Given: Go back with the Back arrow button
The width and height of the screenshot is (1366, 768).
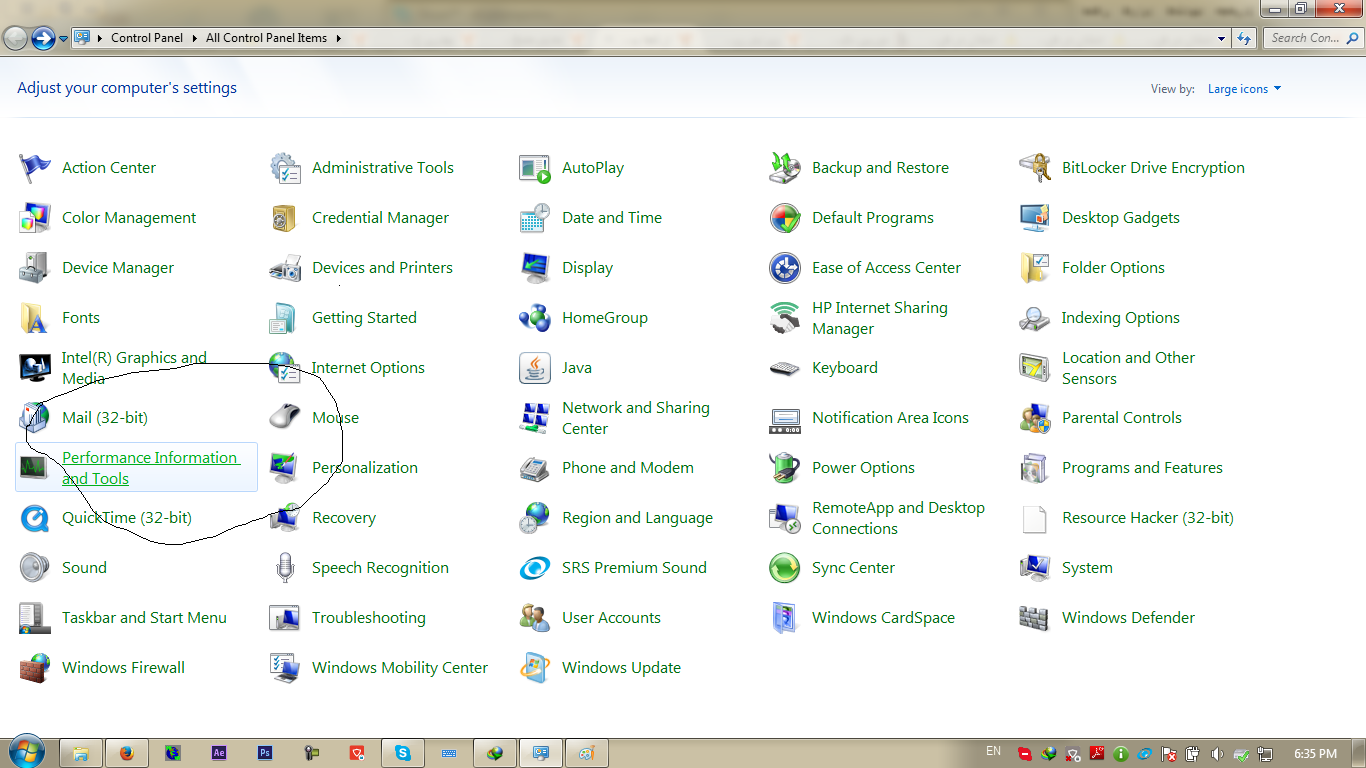Looking at the screenshot, I should pyautogui.click(x=16, y=38).
